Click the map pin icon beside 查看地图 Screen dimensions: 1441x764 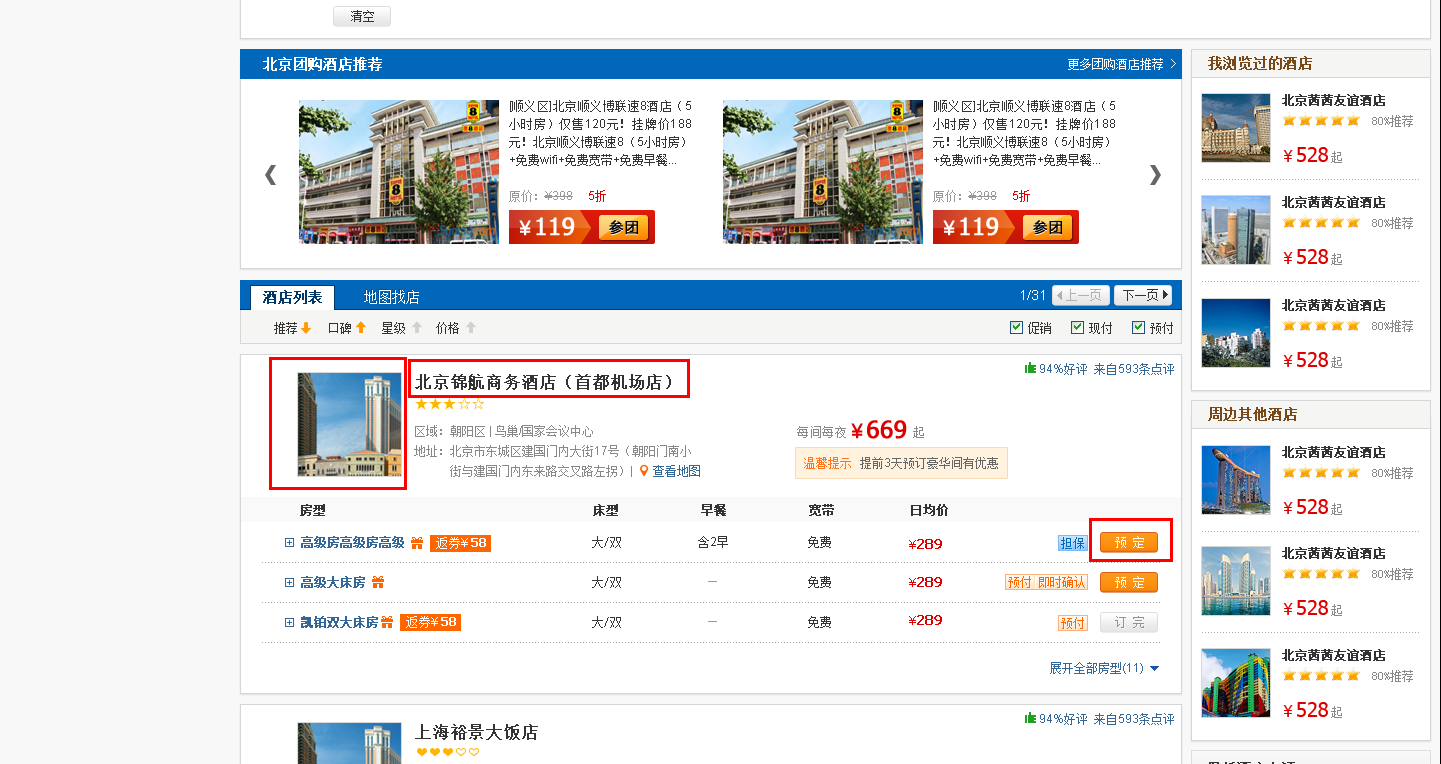tap(644, 471)
